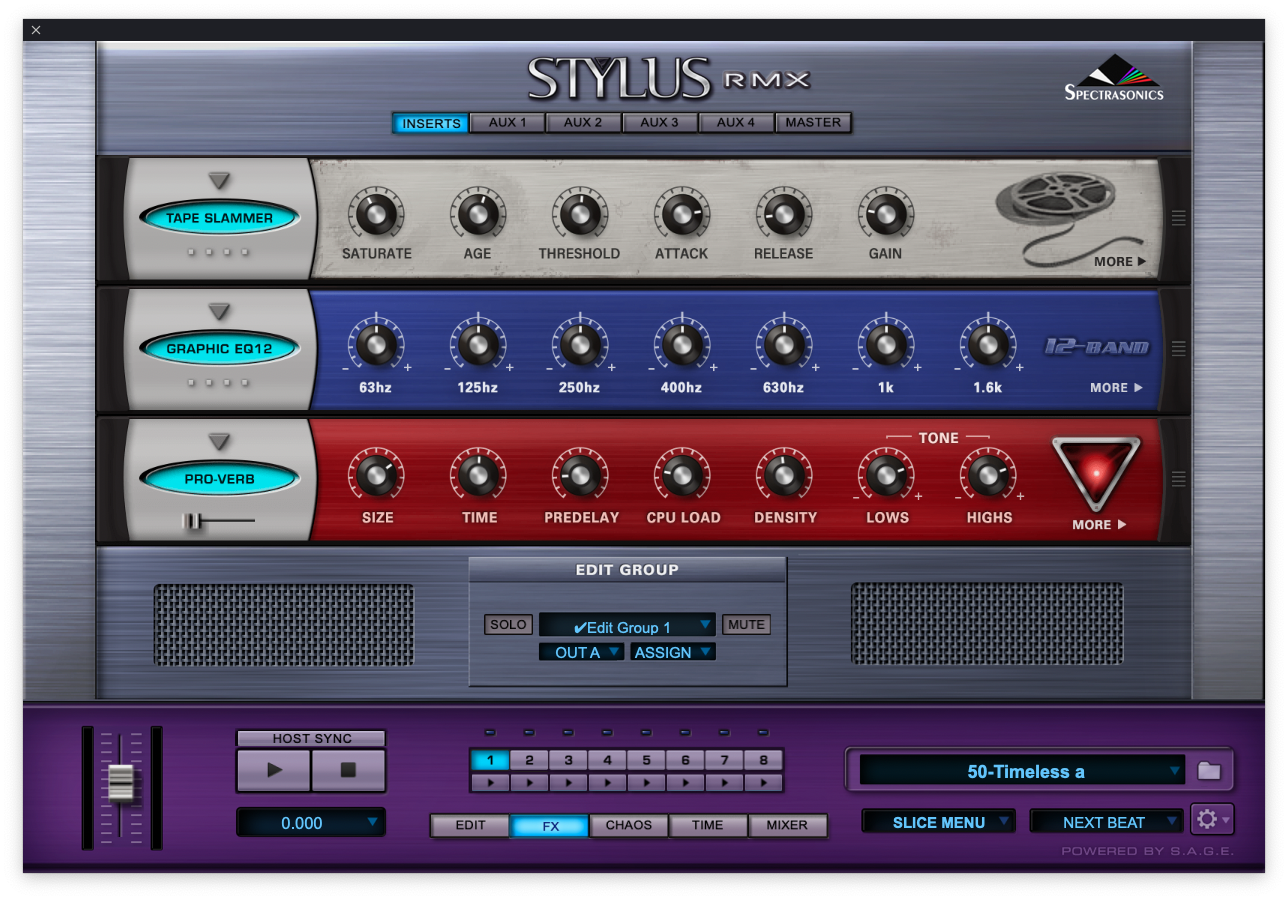Click the 250hz EQ band knob

coord(580,345)
